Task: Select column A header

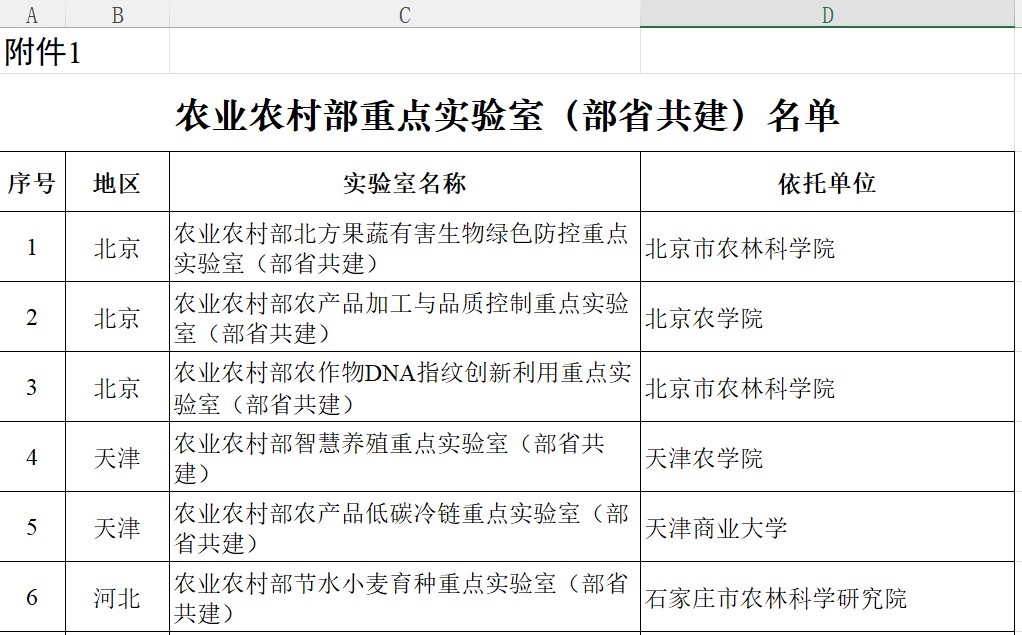Action: [32, 15]
